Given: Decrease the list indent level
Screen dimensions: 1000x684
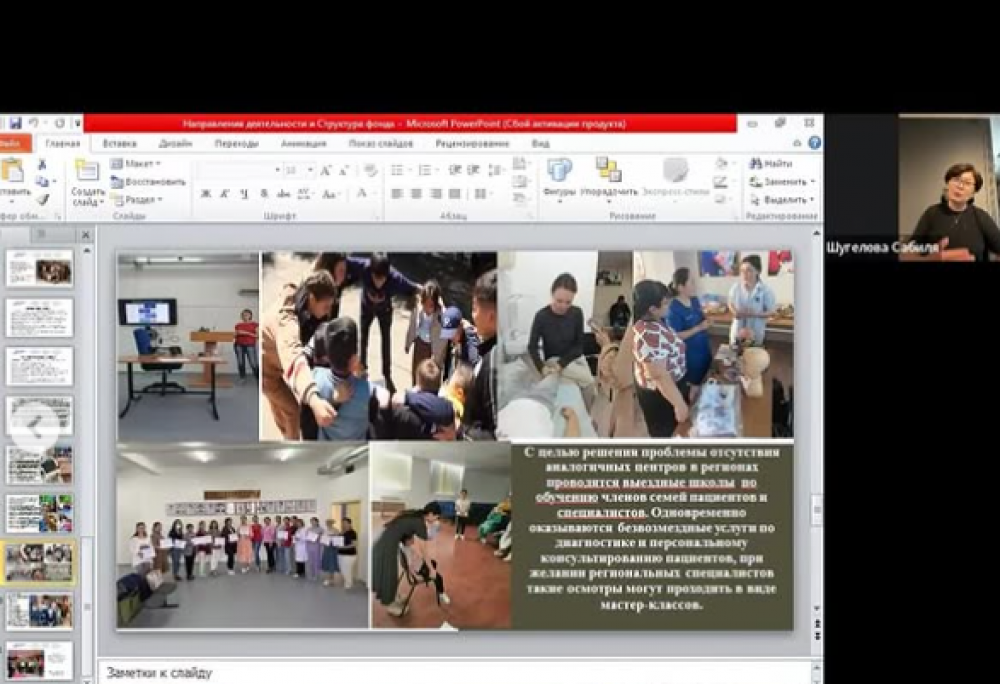Looking at the screenshot, I should click(x=455, y=170).
